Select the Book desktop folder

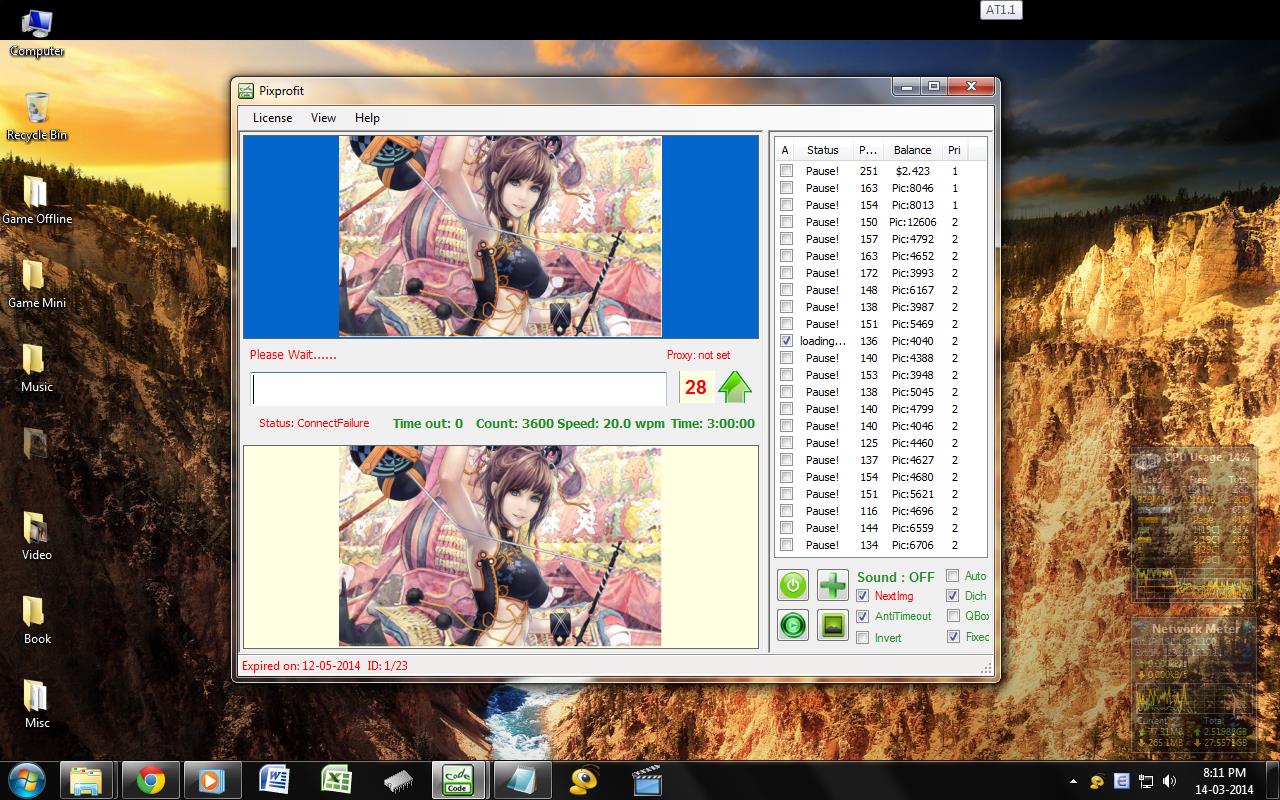37,621
